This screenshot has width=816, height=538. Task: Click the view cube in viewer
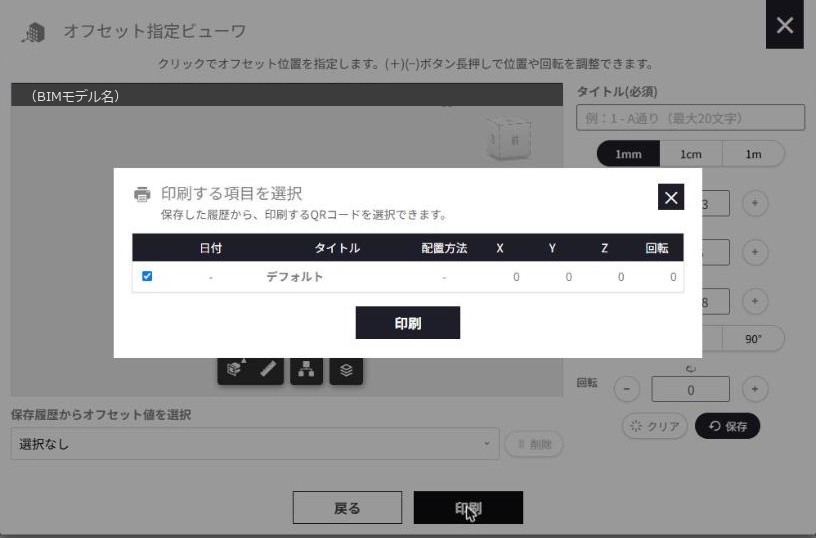tap(509, 139)
